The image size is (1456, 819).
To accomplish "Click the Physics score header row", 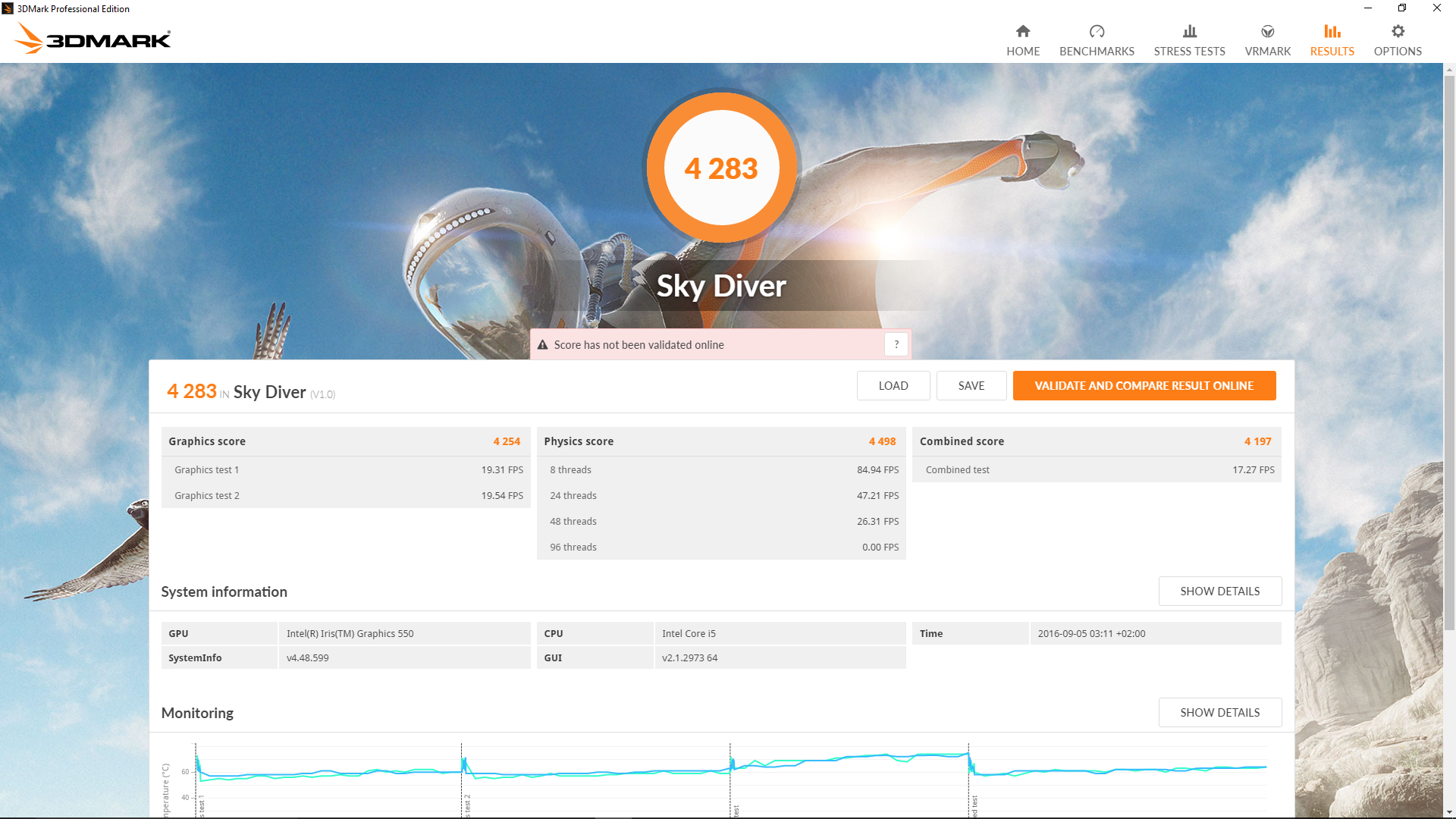I will click(720, 441).
